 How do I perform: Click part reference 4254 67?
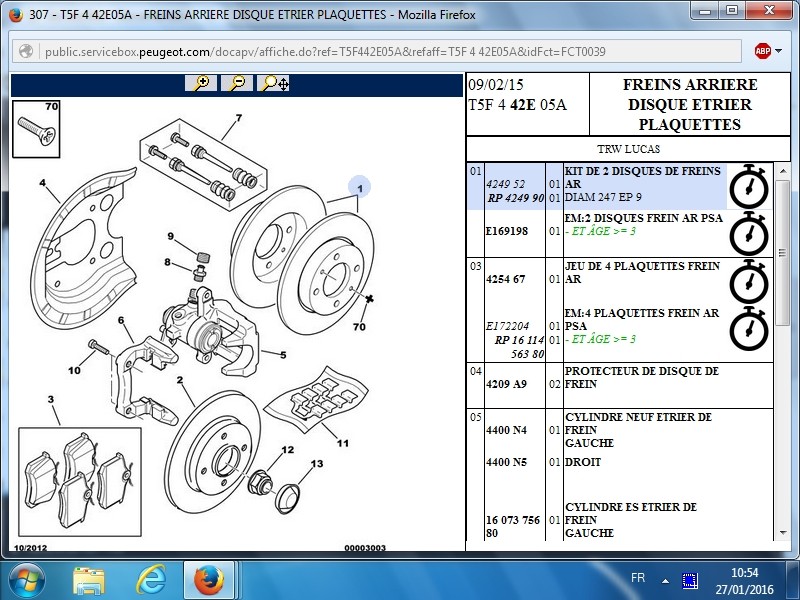pos(506,279)
